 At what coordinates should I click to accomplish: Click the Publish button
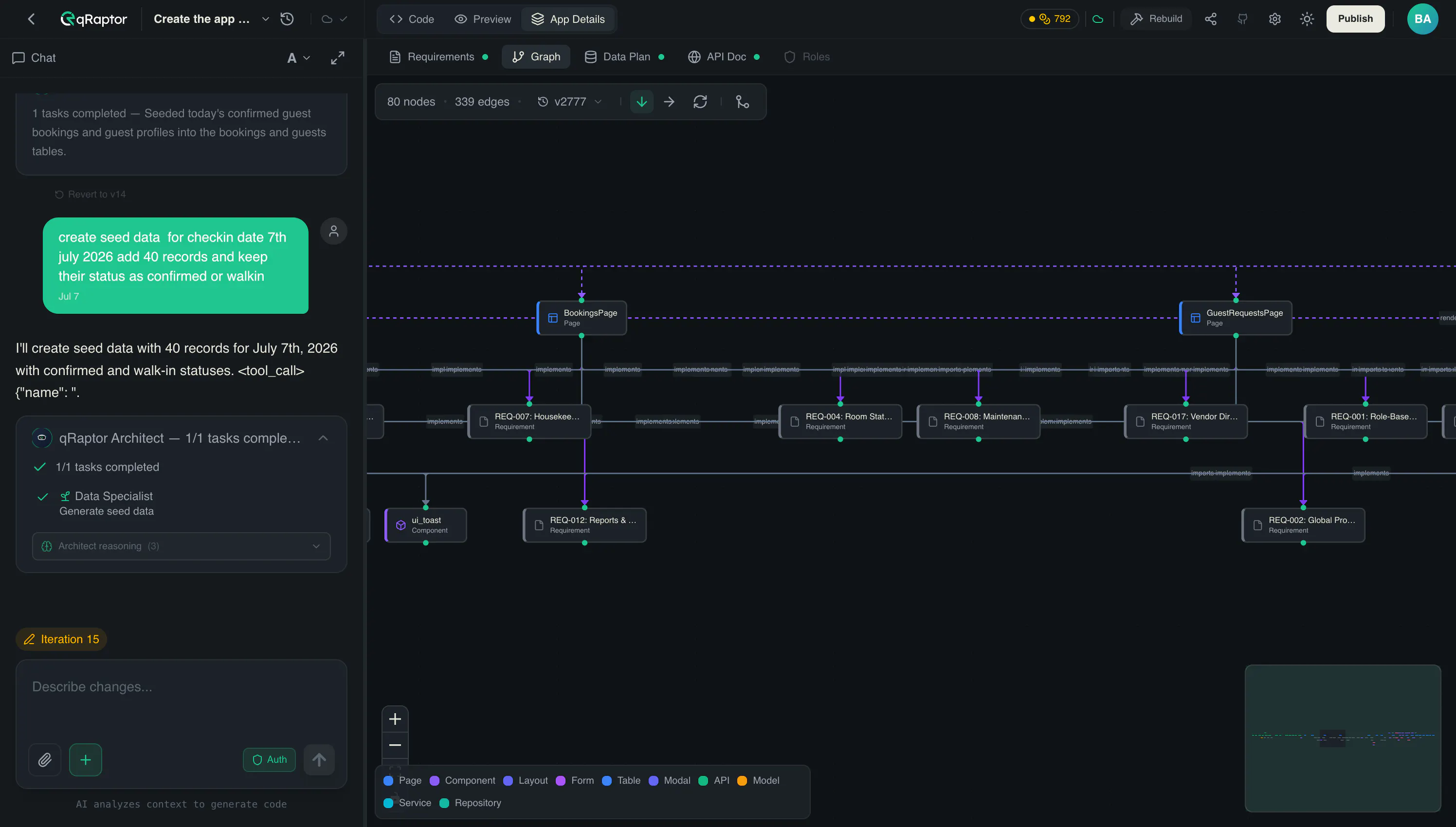[1355, 19]
